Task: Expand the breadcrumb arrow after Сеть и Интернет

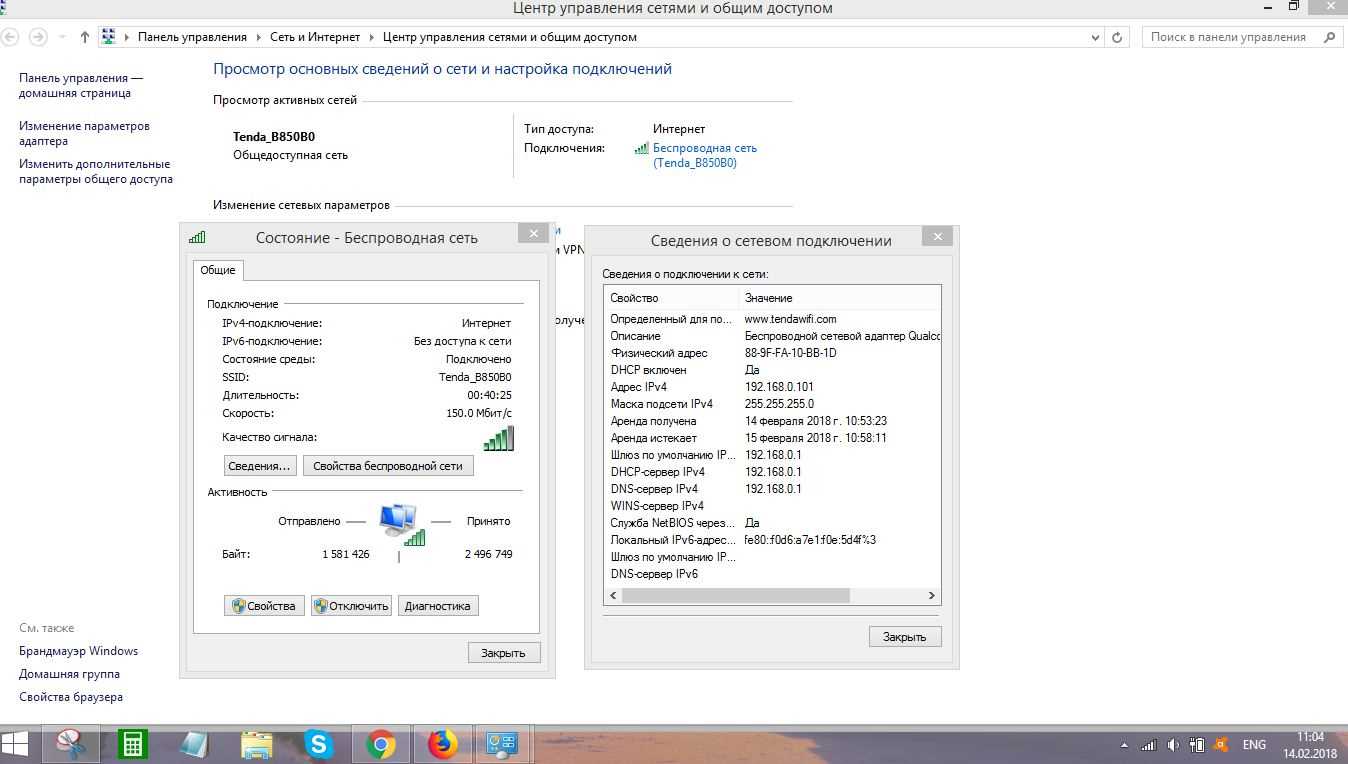Action: (371, 37)
